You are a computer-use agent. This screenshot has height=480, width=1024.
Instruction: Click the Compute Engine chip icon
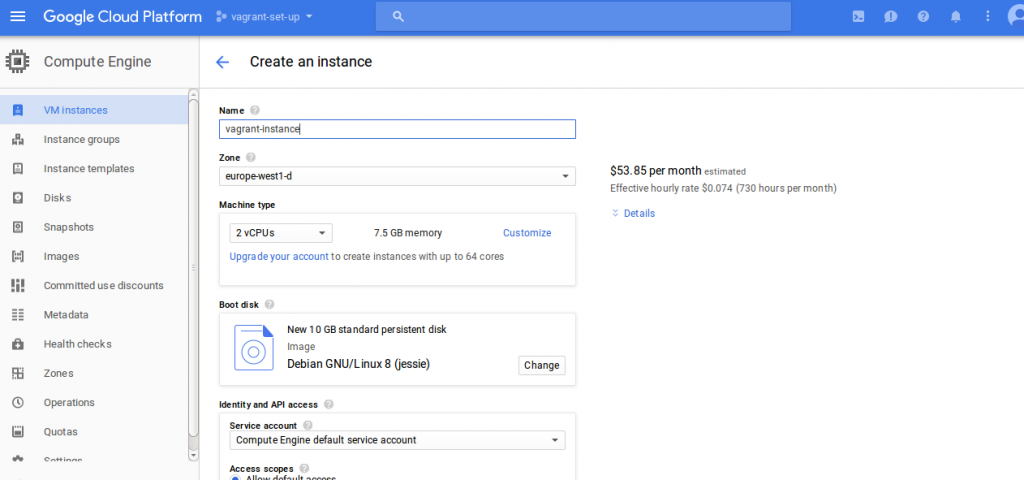pyautogui.click(x=17, y=61)
